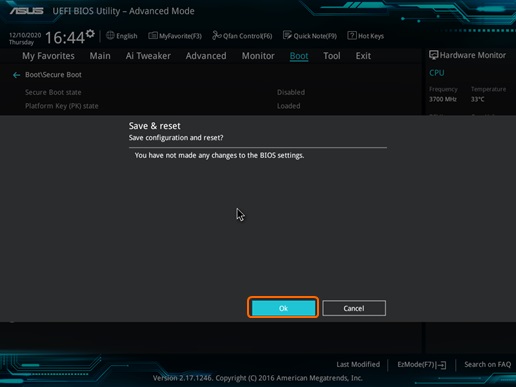Open the Ai Tweaker tab
The image size is (516, 387).
click(148, 56)
